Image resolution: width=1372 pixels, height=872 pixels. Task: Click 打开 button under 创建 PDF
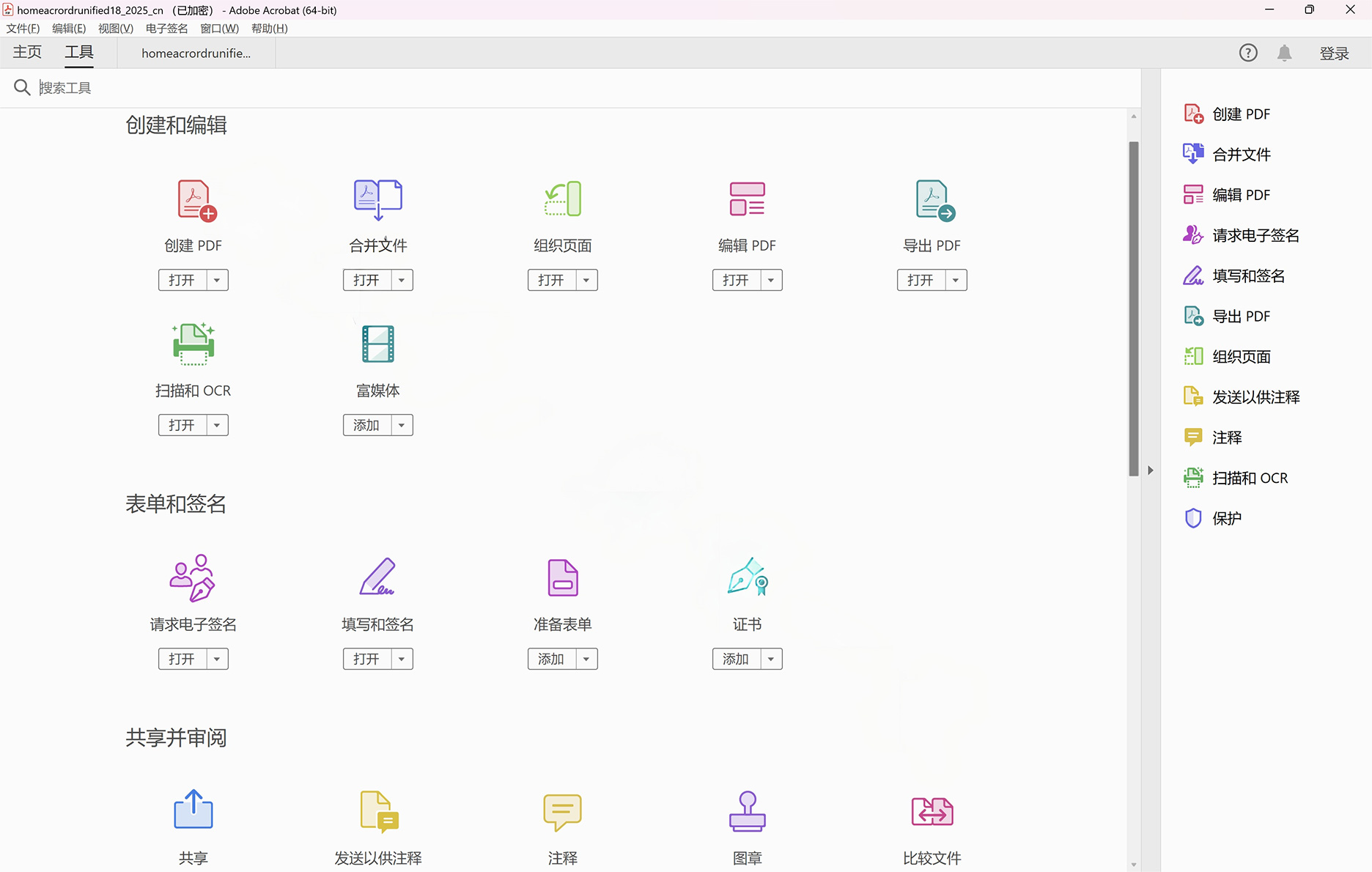(x=182, y=280)
